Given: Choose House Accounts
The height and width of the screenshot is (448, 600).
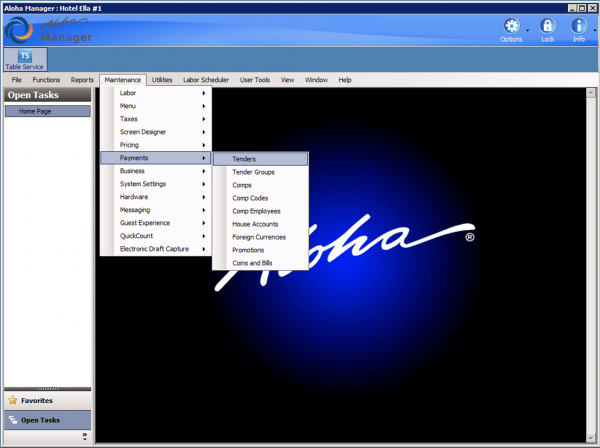Looking at the screenshot, I should tap(260, 224).
